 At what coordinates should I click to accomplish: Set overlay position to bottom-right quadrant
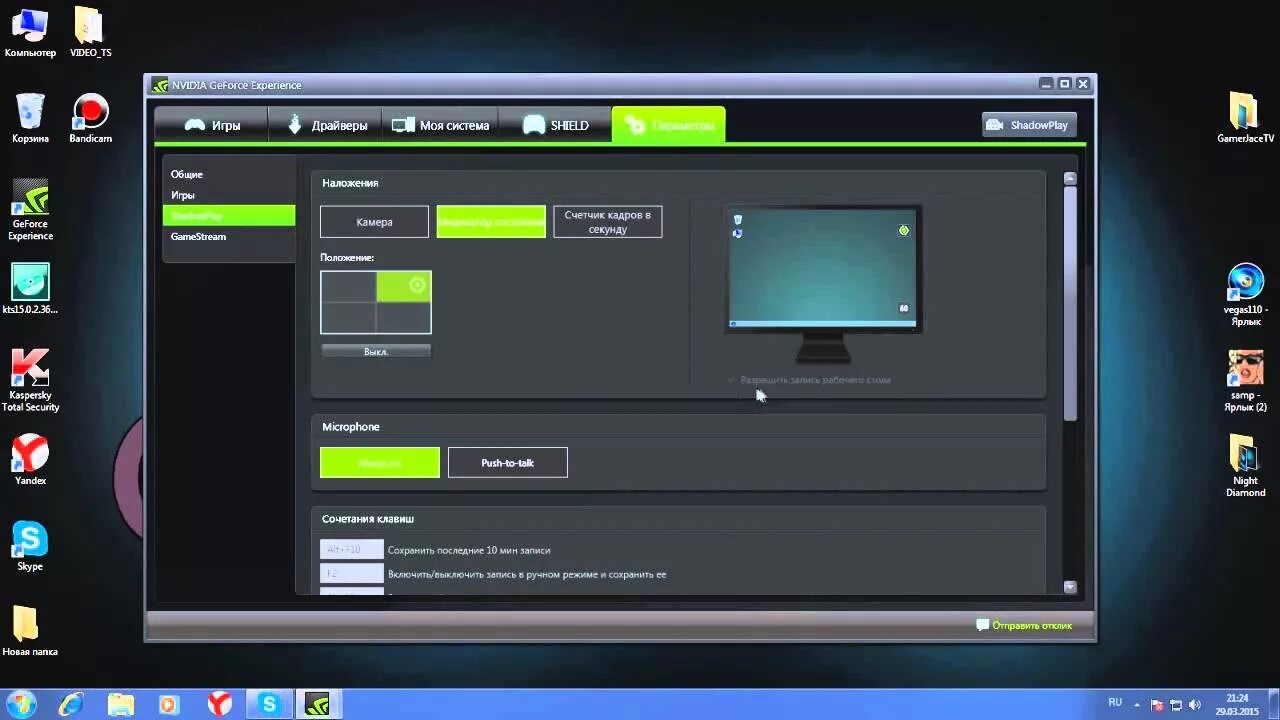404,318
